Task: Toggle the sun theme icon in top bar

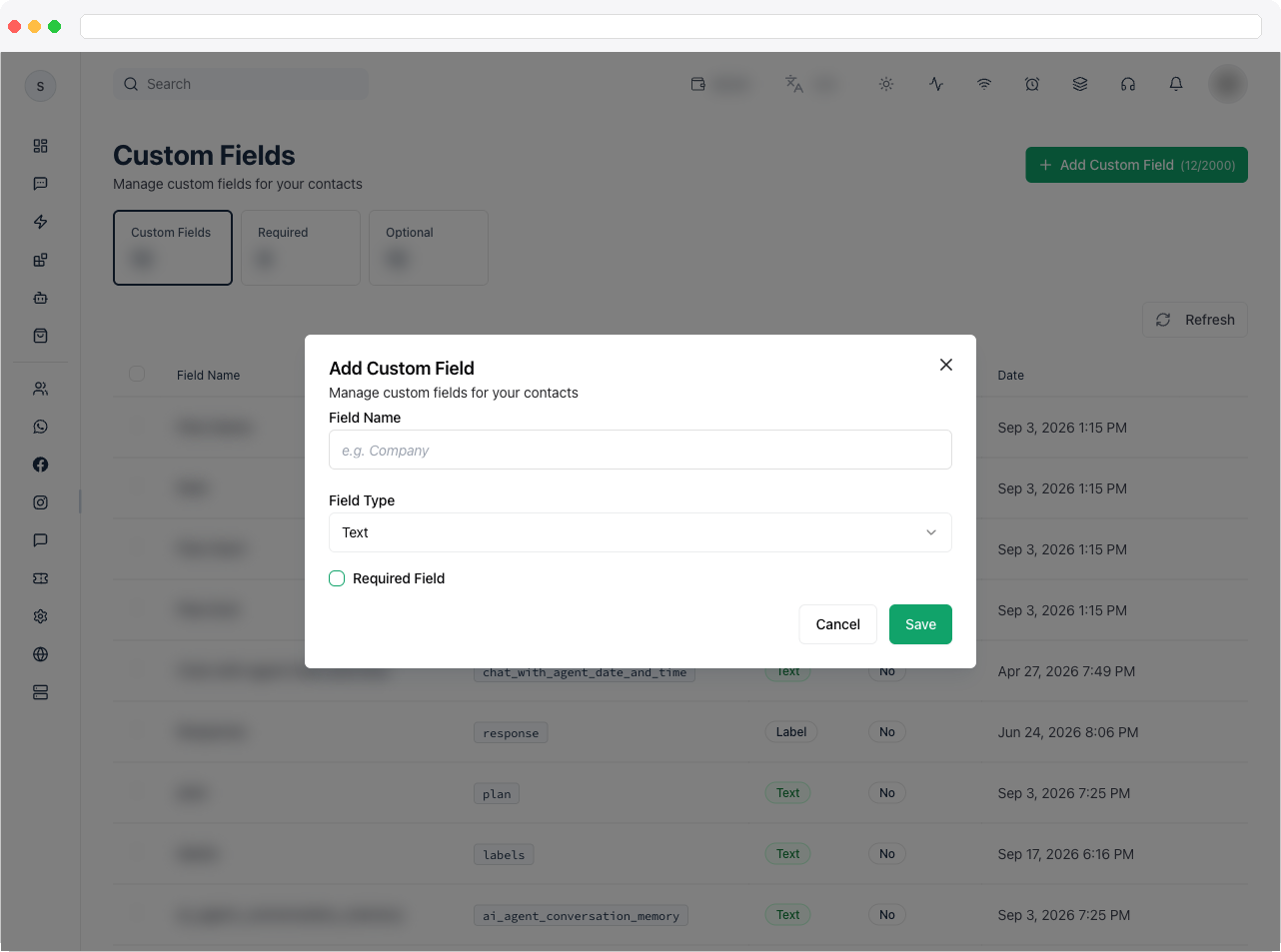Action: pos(886,84)
